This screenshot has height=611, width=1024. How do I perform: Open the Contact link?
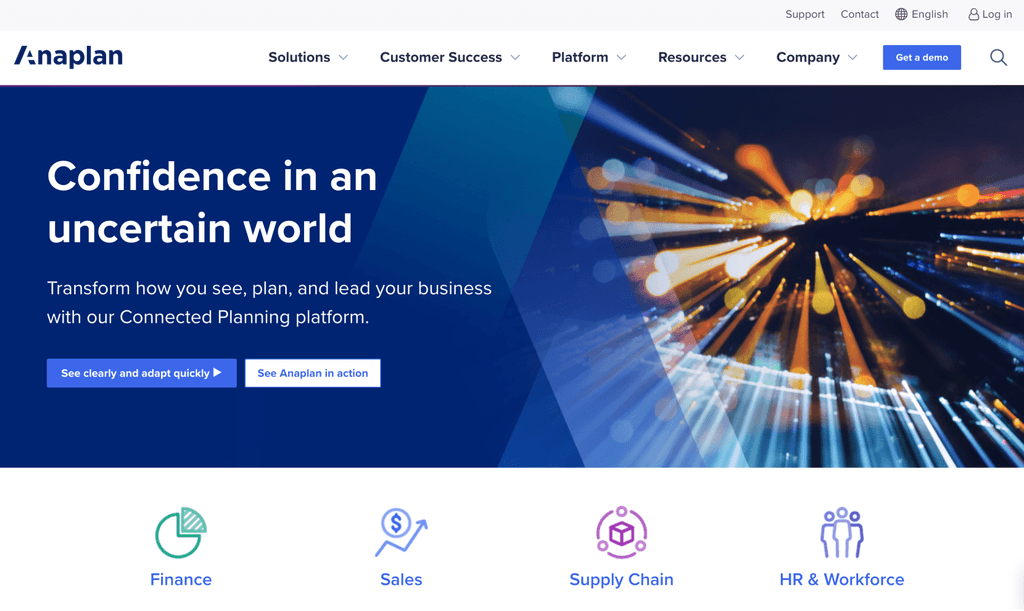859,14
